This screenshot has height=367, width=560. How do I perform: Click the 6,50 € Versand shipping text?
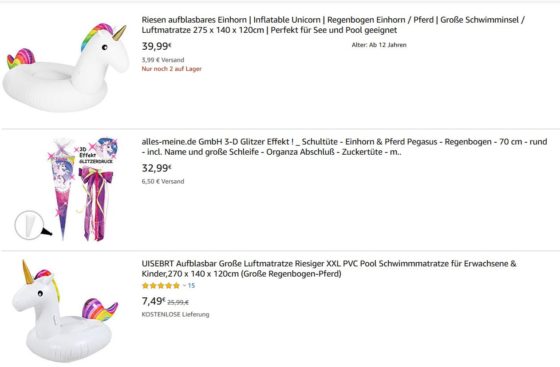163,181
